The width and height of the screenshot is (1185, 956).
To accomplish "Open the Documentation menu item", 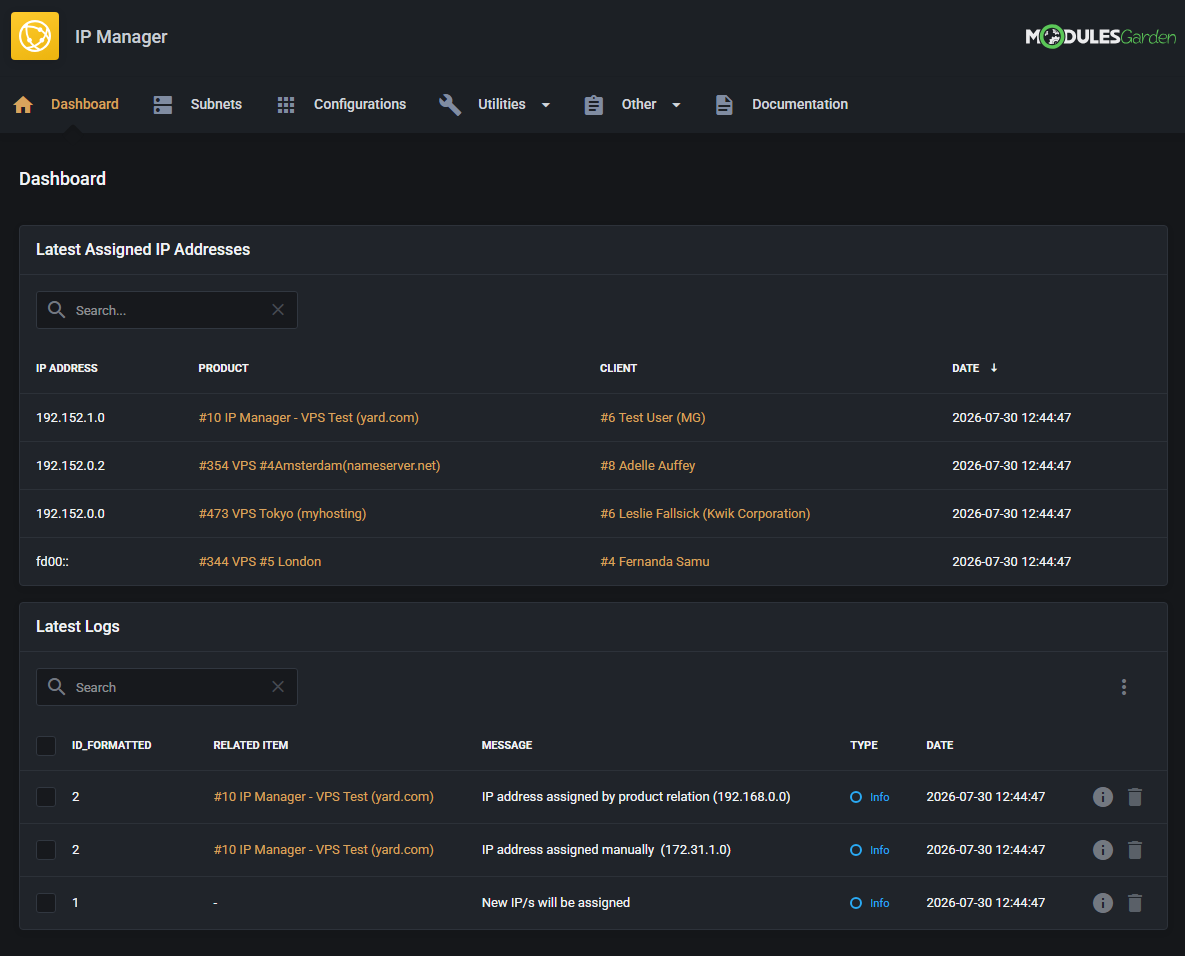I will pos(800,104).
